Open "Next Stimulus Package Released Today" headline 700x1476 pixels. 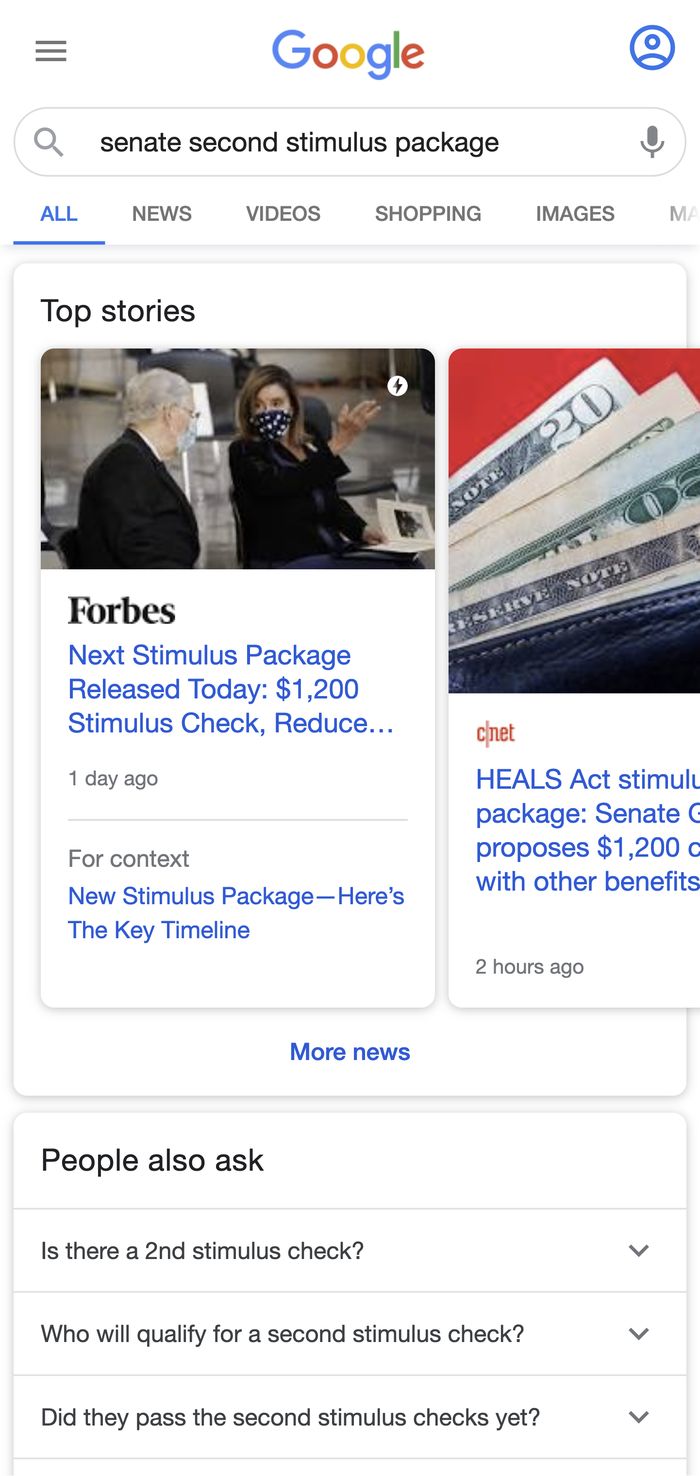pyautogui.click(x=230, y=689)
